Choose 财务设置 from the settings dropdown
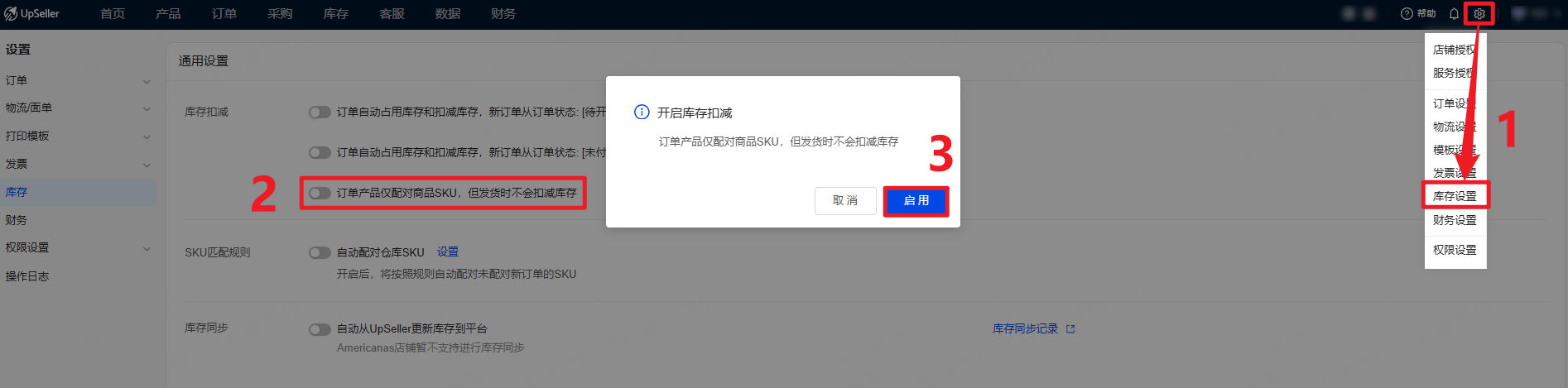The width and height of the screenshot is (1568, 388). tap(1455, 220)
